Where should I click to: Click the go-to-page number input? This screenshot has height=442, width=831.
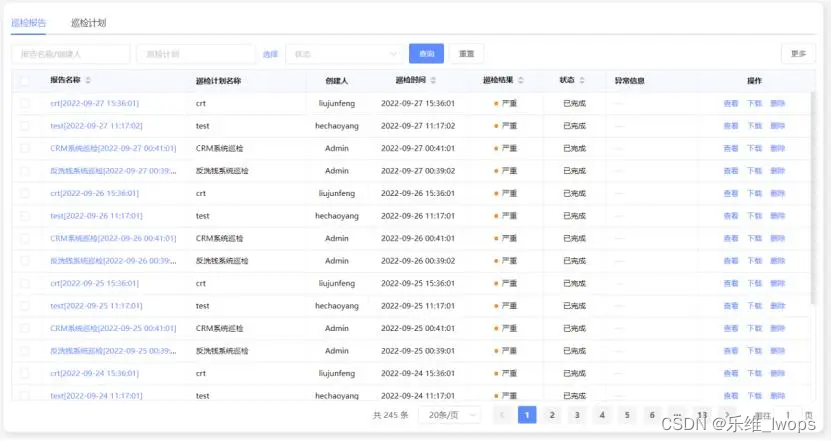tap(788, 415)
